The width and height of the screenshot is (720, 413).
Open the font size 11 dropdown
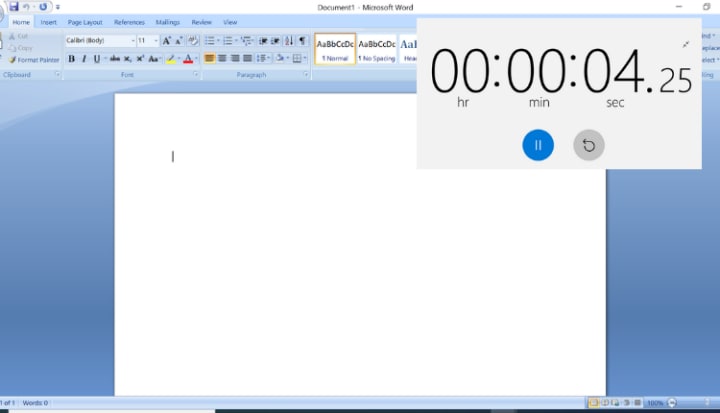click(156, 41)
